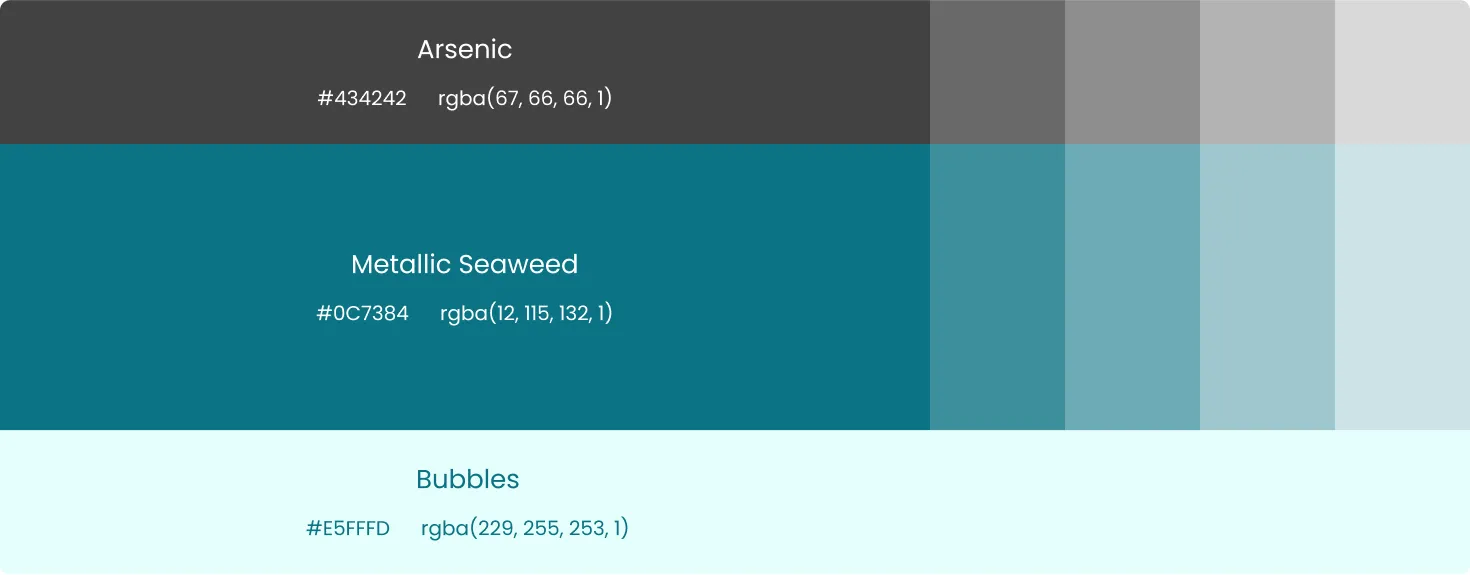The height and width of the screenshot is (575, 1470).
Task: Select the third Metallic Seaweed tint
Action: coord(1267,287)
